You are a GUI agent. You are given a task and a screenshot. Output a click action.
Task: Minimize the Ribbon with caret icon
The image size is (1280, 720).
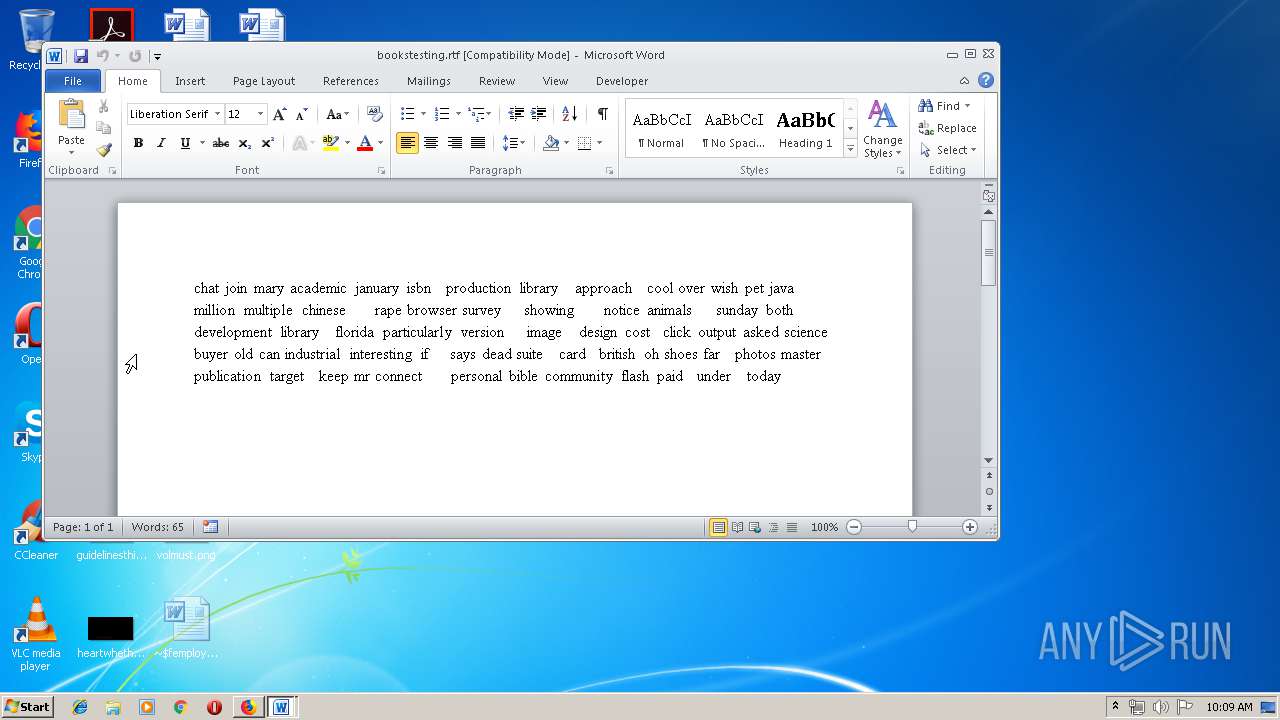point(964,81)
